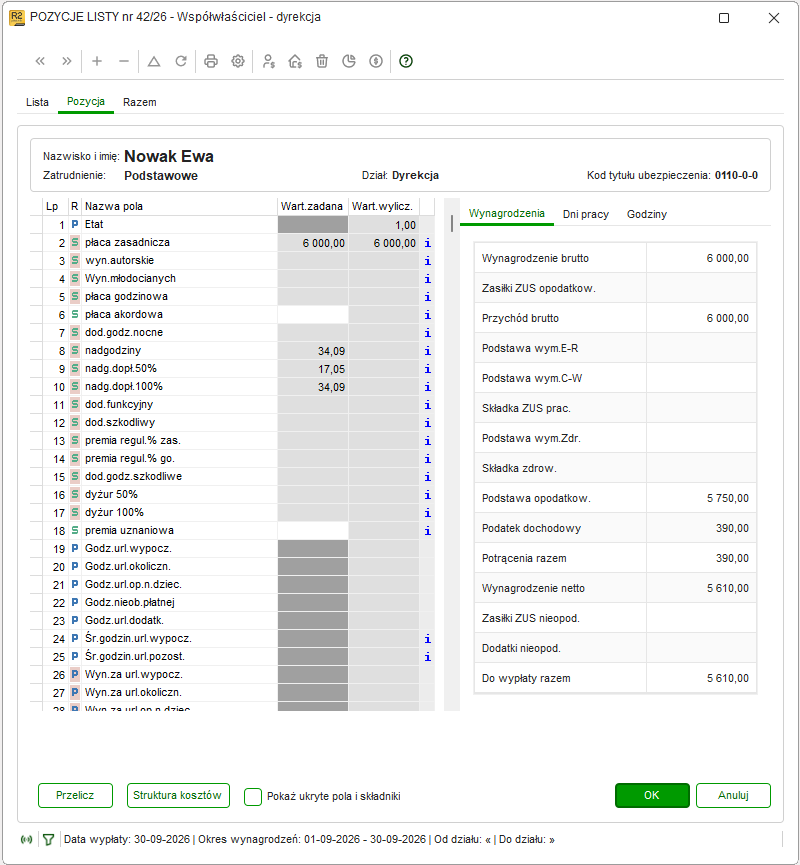Click the trash bin icon

tap(322, 61)
